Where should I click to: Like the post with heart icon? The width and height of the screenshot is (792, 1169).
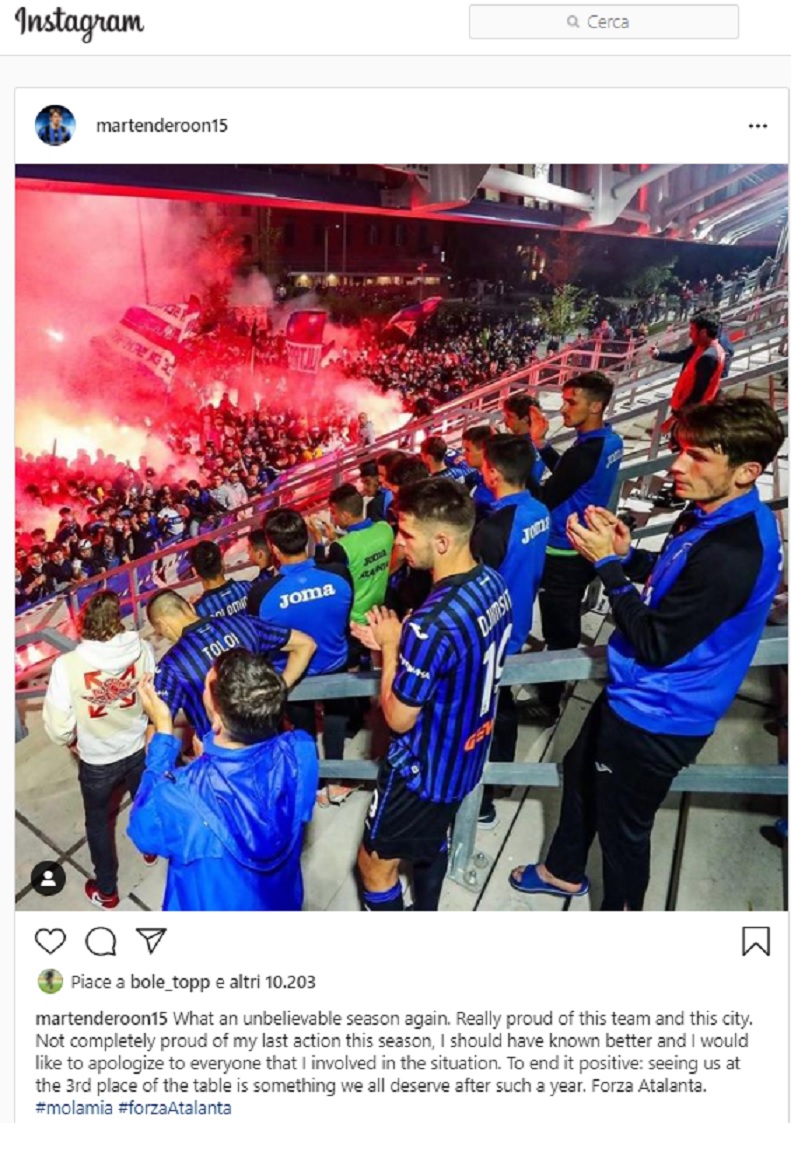(x=51, y=941)
